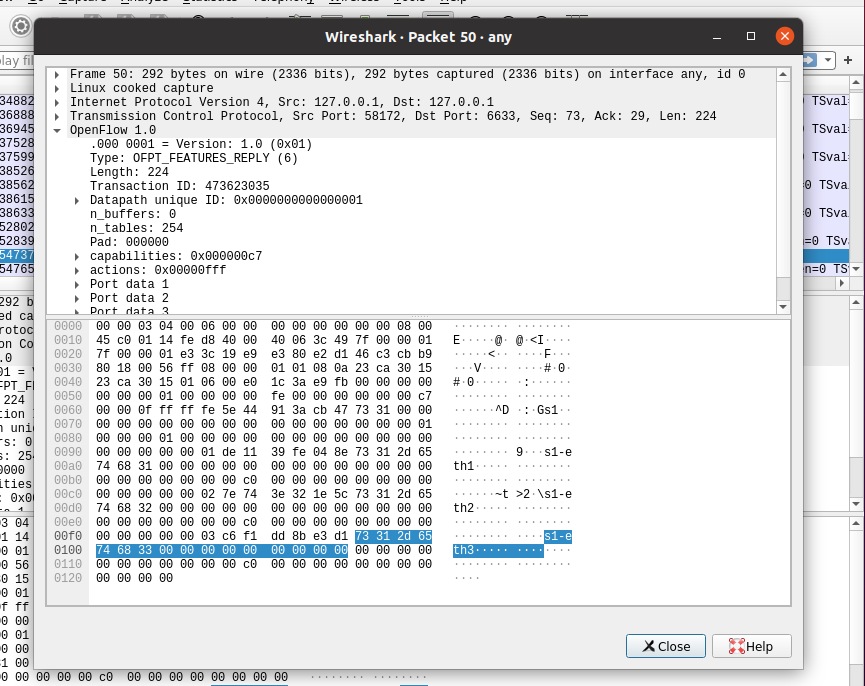The image size is (865, 686).
Task: Click hex offset 0120 last row
Action: 68,578
